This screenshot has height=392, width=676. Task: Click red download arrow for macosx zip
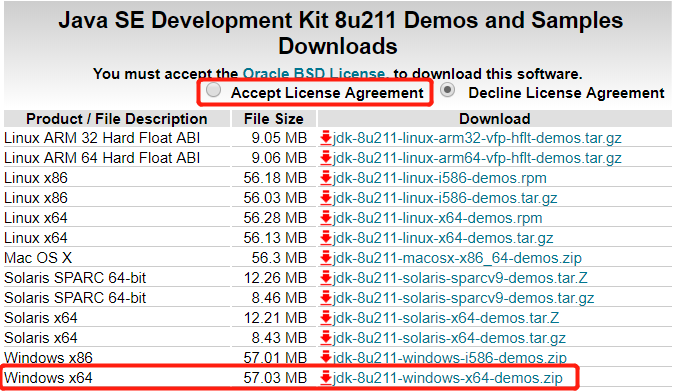326,258
